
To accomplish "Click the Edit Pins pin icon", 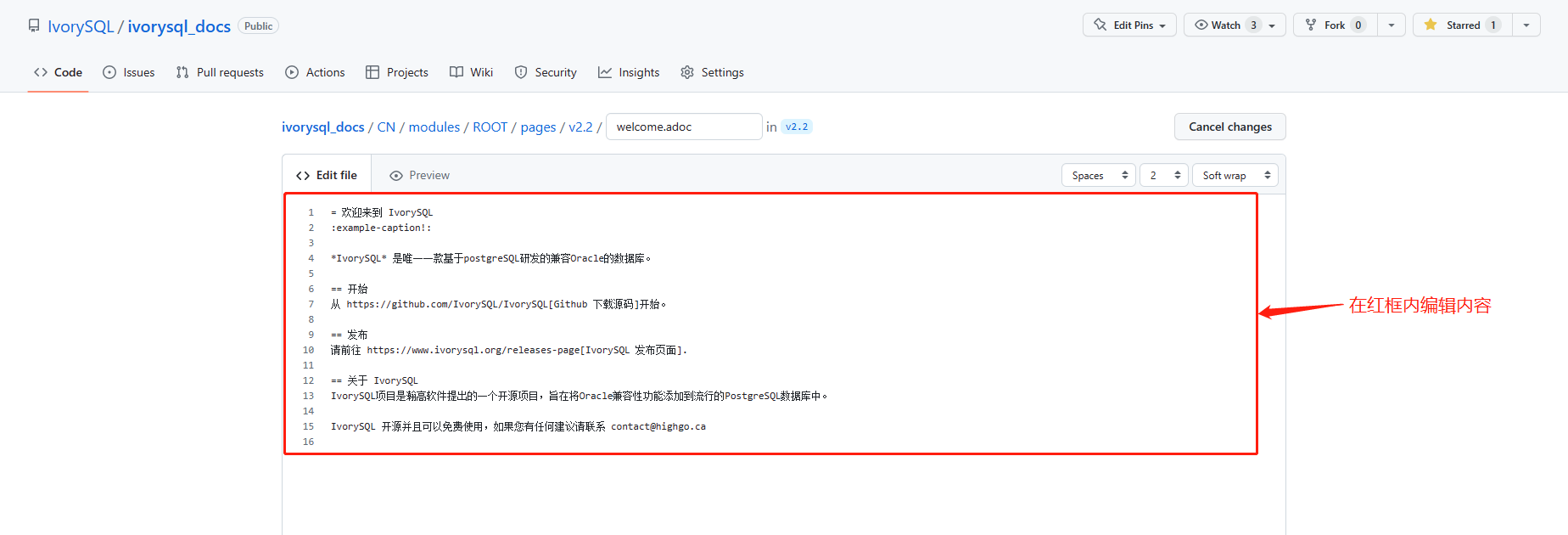I will pos(1100,25).
